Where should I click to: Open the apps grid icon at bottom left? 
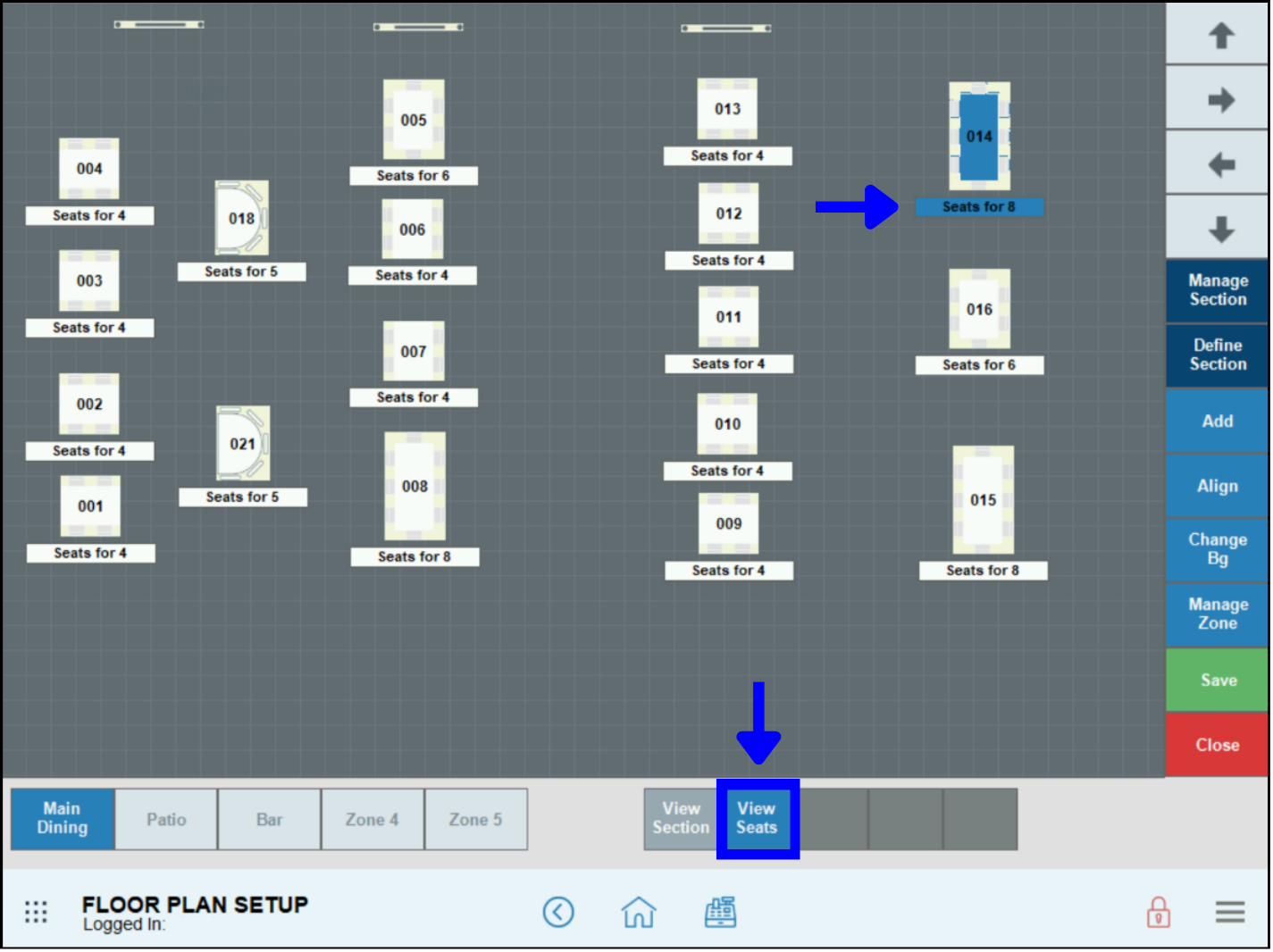coord(36,912)
